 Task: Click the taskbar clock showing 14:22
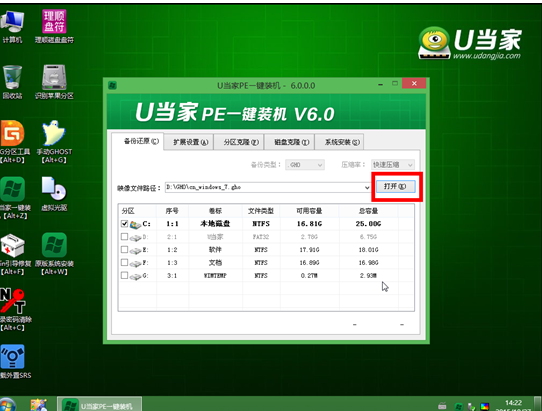[x=513, y=403]
